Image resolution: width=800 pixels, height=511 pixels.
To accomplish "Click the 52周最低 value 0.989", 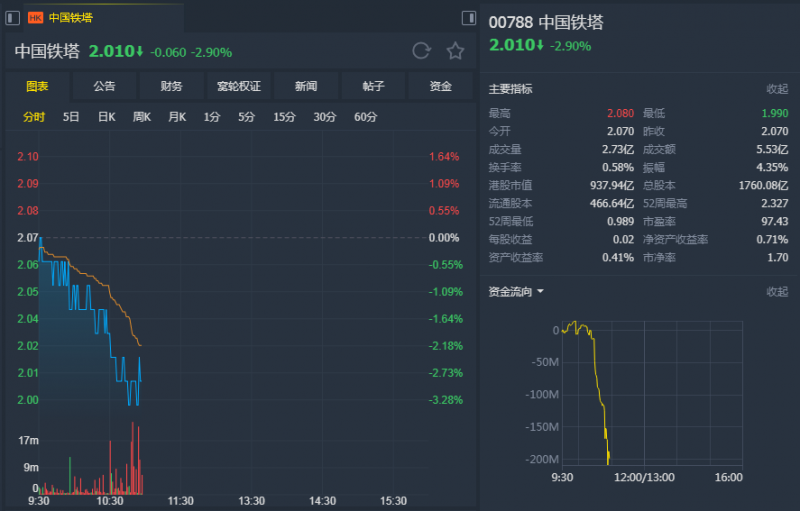I will pyautogui.click(x=620, y=221).
